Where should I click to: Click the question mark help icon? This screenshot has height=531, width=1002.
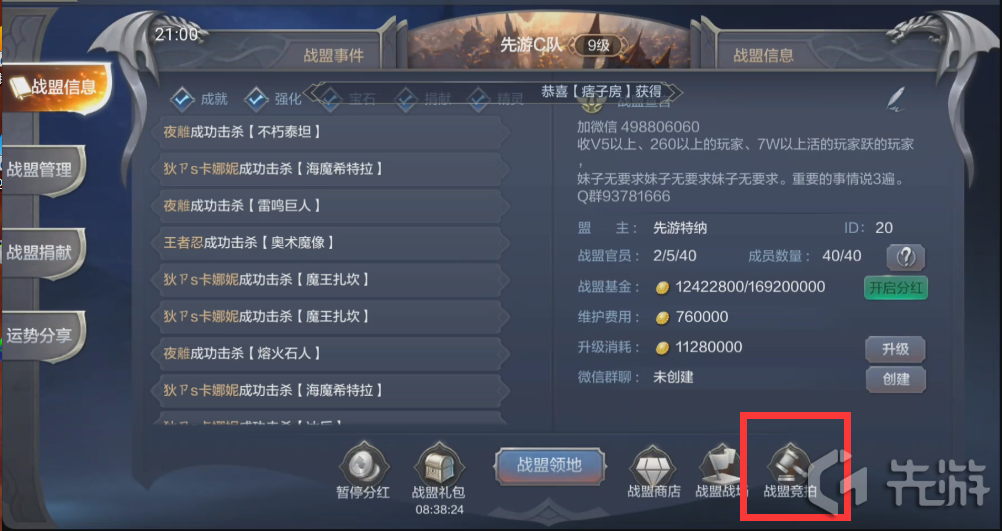coord(906,257)
